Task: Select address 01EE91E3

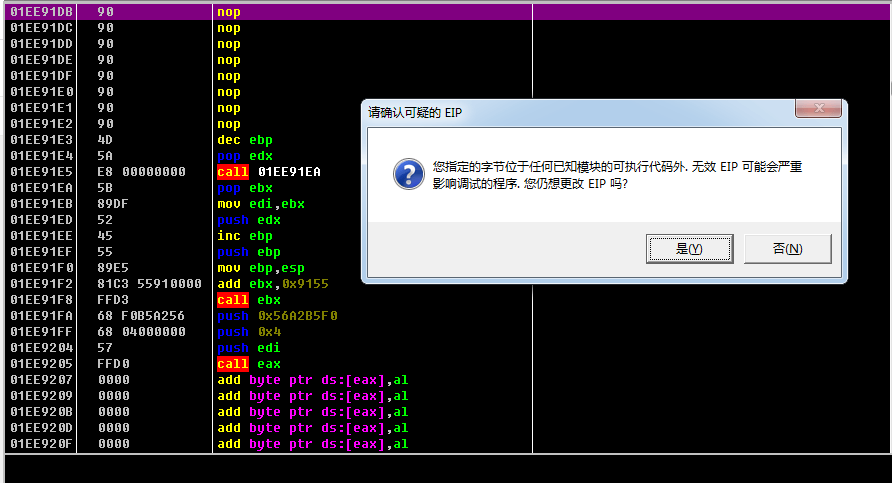Action: tap(42, 140)
